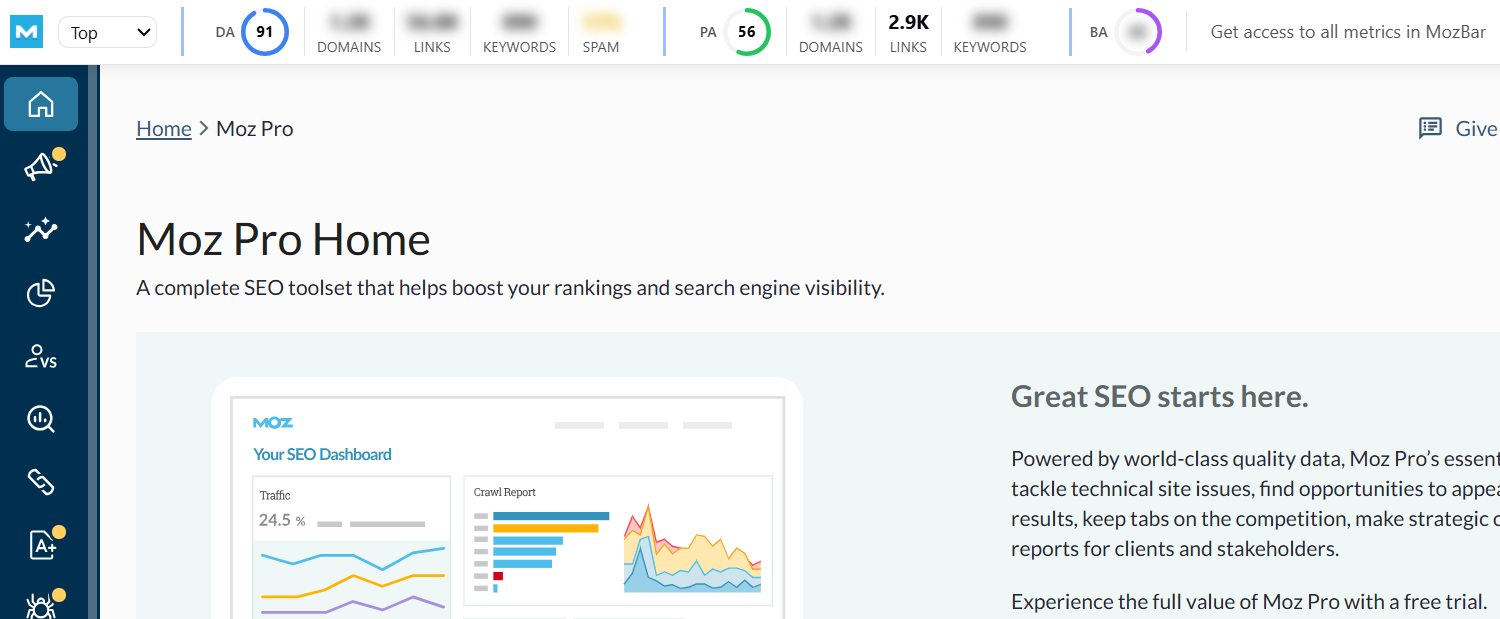Open the pie chart sidebar icon
Screen dimensions: 1500x619
(41, 293)
